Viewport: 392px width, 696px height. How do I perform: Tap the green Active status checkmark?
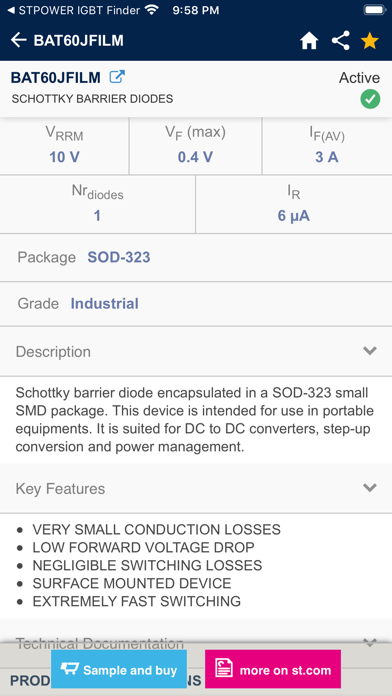tap(370, 99)
